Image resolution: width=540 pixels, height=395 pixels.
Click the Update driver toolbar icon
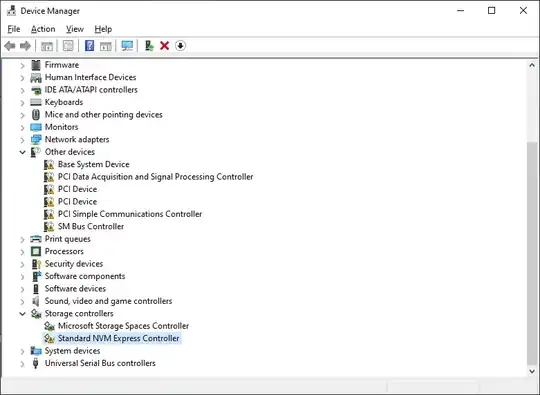click(149, 45)
